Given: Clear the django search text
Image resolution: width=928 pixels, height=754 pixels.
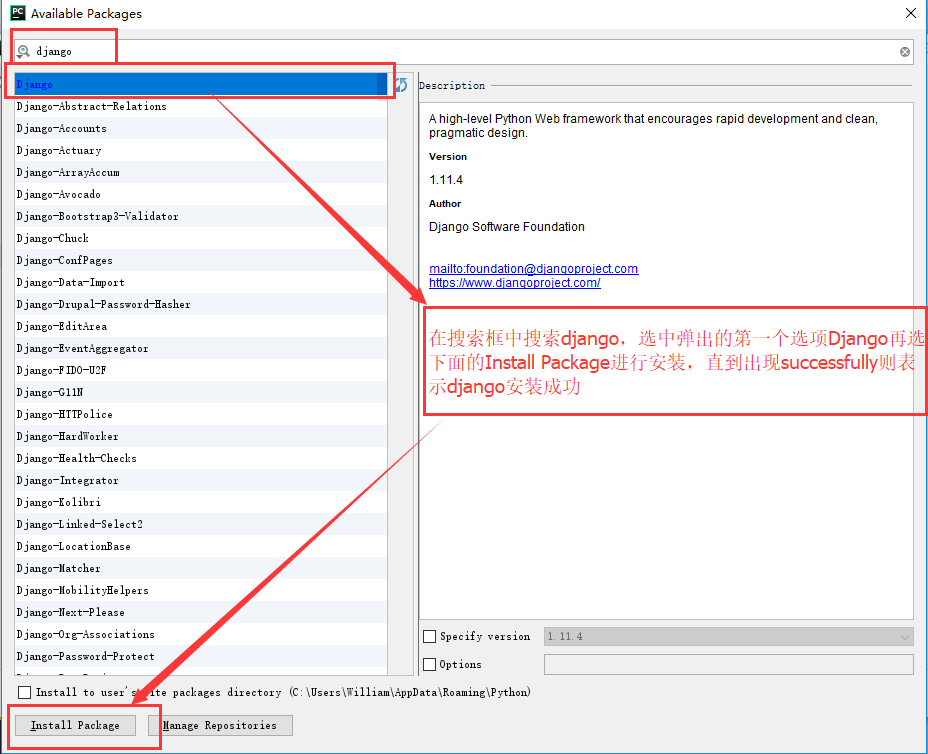Looking at the screenshot, I should click(904, 52).
